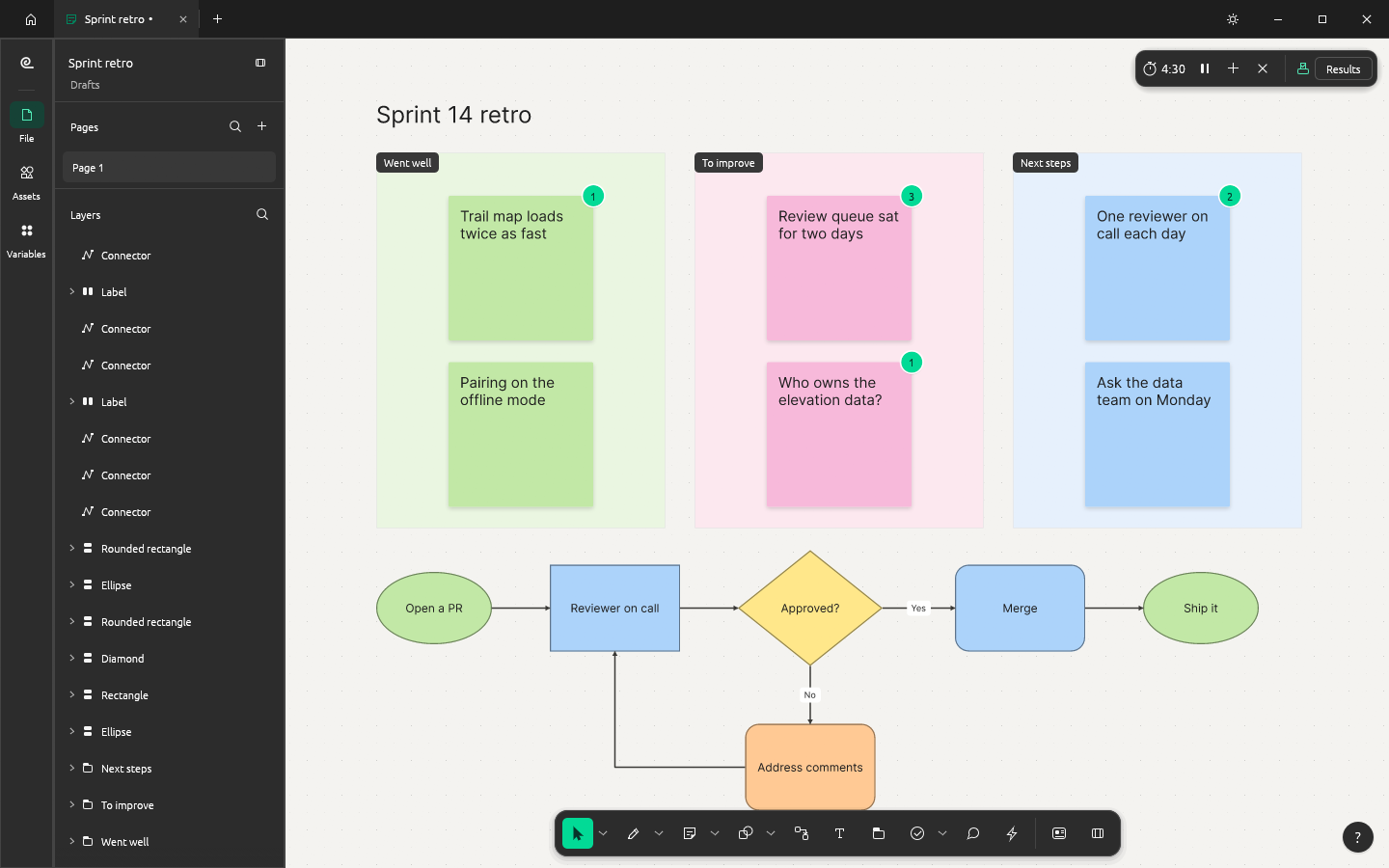Click the column layout icon in bottom toolbar
This screenshot has width=1389, height=868.
tap(1097, 833)
